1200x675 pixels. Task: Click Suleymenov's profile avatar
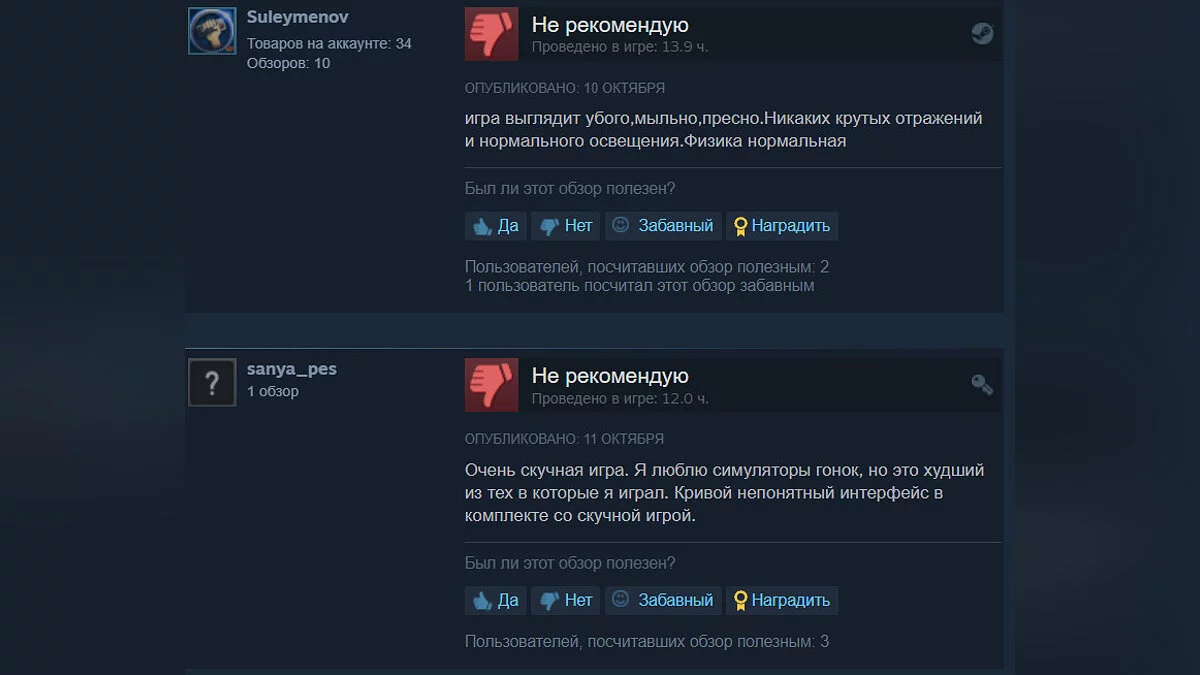(212, 31)
